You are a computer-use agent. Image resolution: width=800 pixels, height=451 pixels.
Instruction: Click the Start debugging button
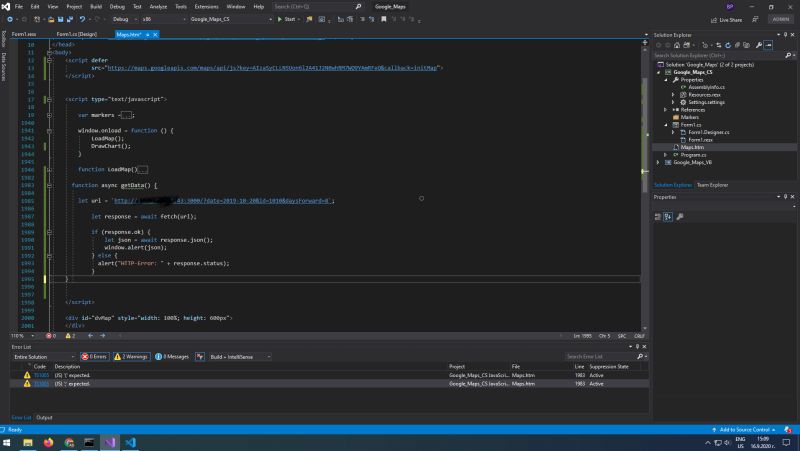287,19
